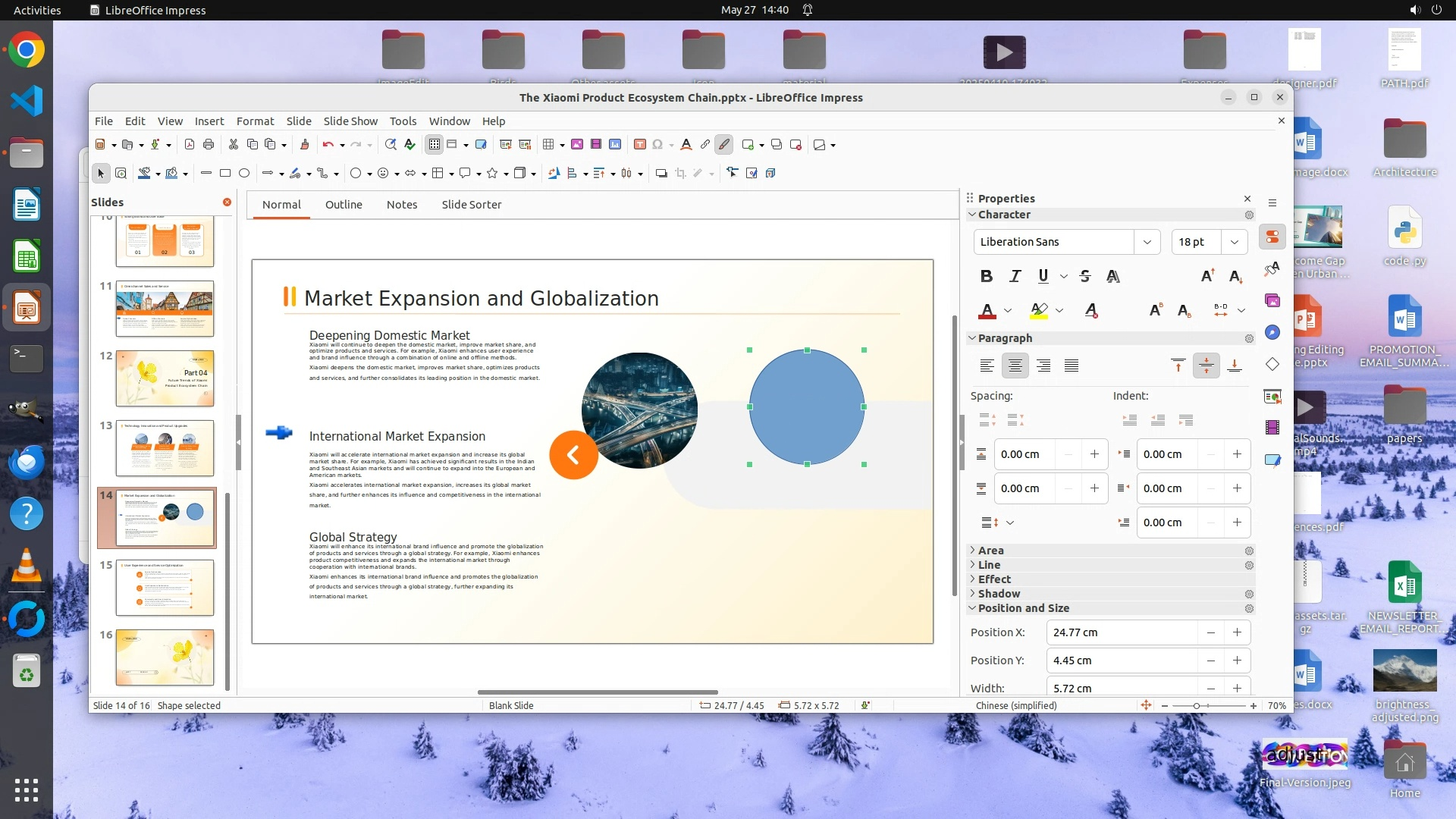1456x819 pixels.
Task: Click the Insert Text Box icon
Action: click(x=639, y=145)
